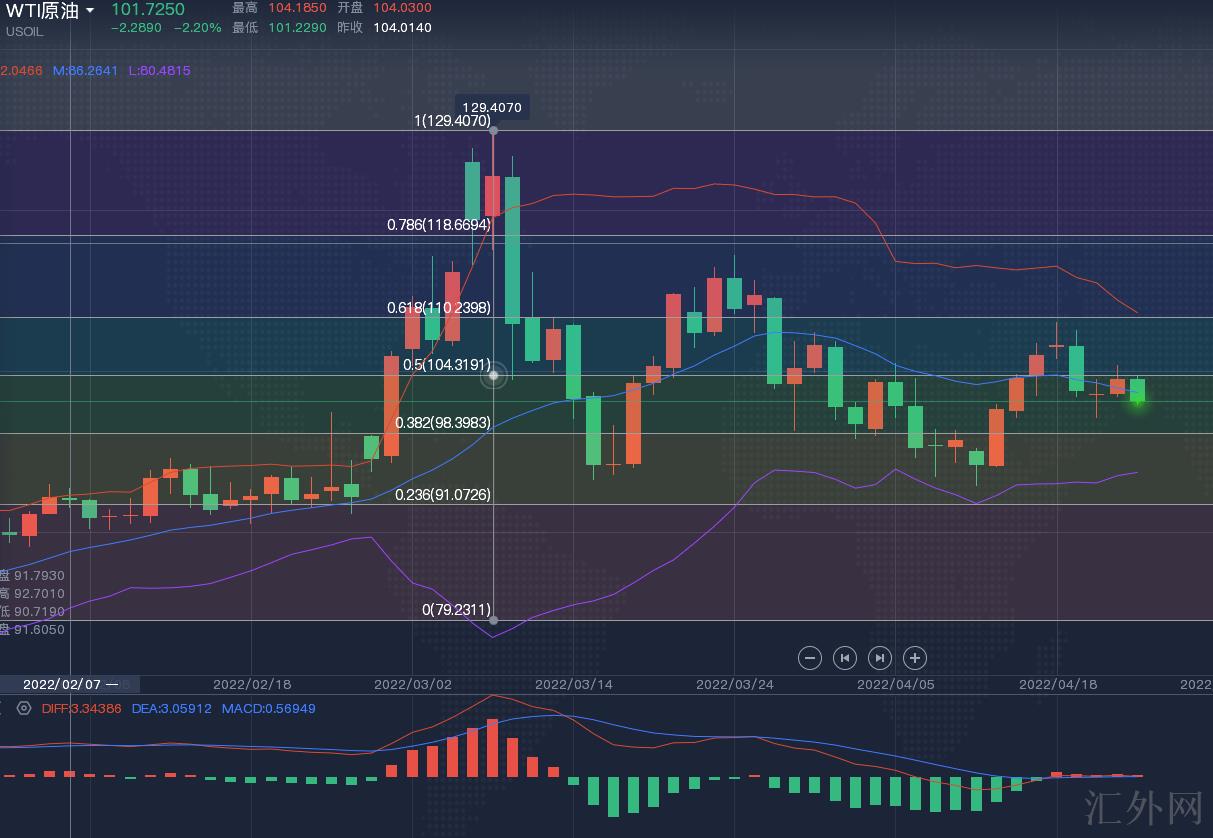Click the crosshair marker on the 0.5 level
This screenshot has height=838, width=1213.
tap(493, 376)
